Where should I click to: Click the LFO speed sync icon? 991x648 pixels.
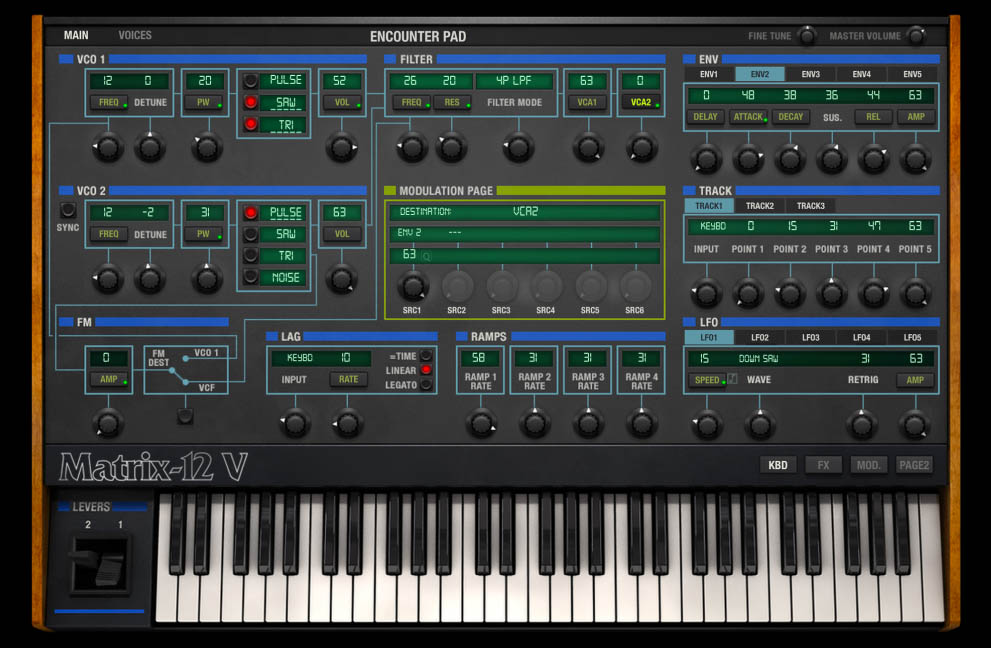(733, 379)
